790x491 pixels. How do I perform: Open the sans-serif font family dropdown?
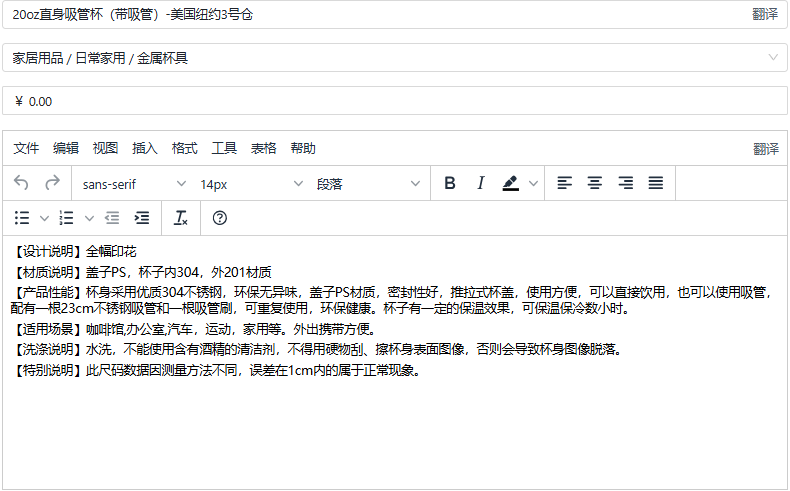(x=134, y=184)
